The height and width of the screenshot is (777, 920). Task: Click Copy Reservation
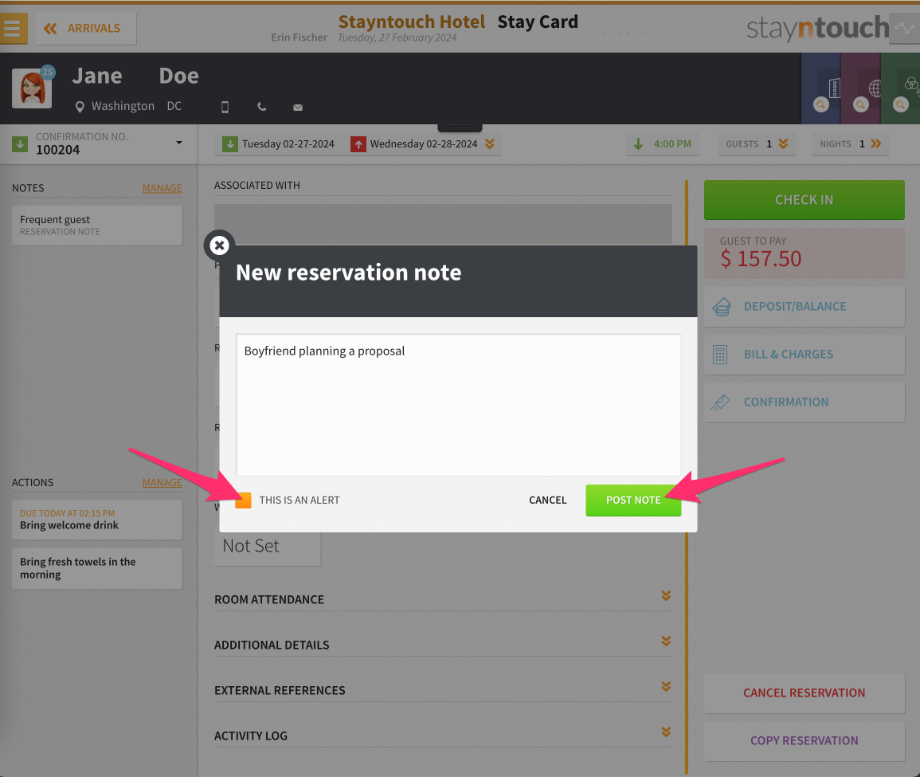[x=804, y=741]
